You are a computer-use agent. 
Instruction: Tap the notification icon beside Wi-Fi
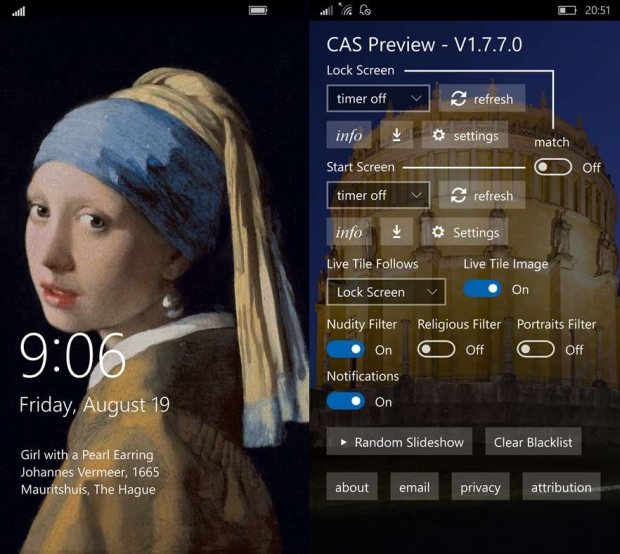[x=365, y=9]
